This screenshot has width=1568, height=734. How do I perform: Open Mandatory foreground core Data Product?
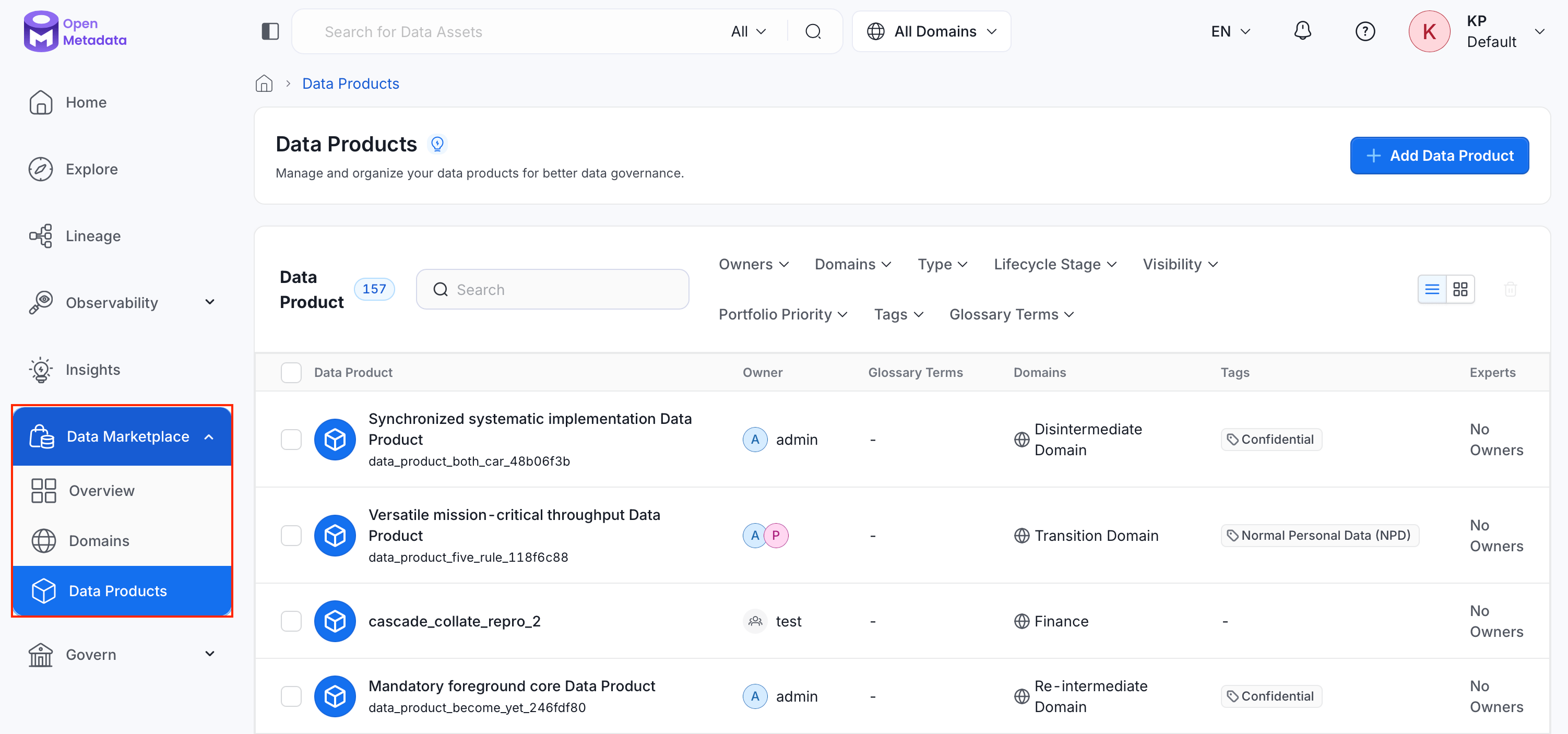click(x=512, y=686)
